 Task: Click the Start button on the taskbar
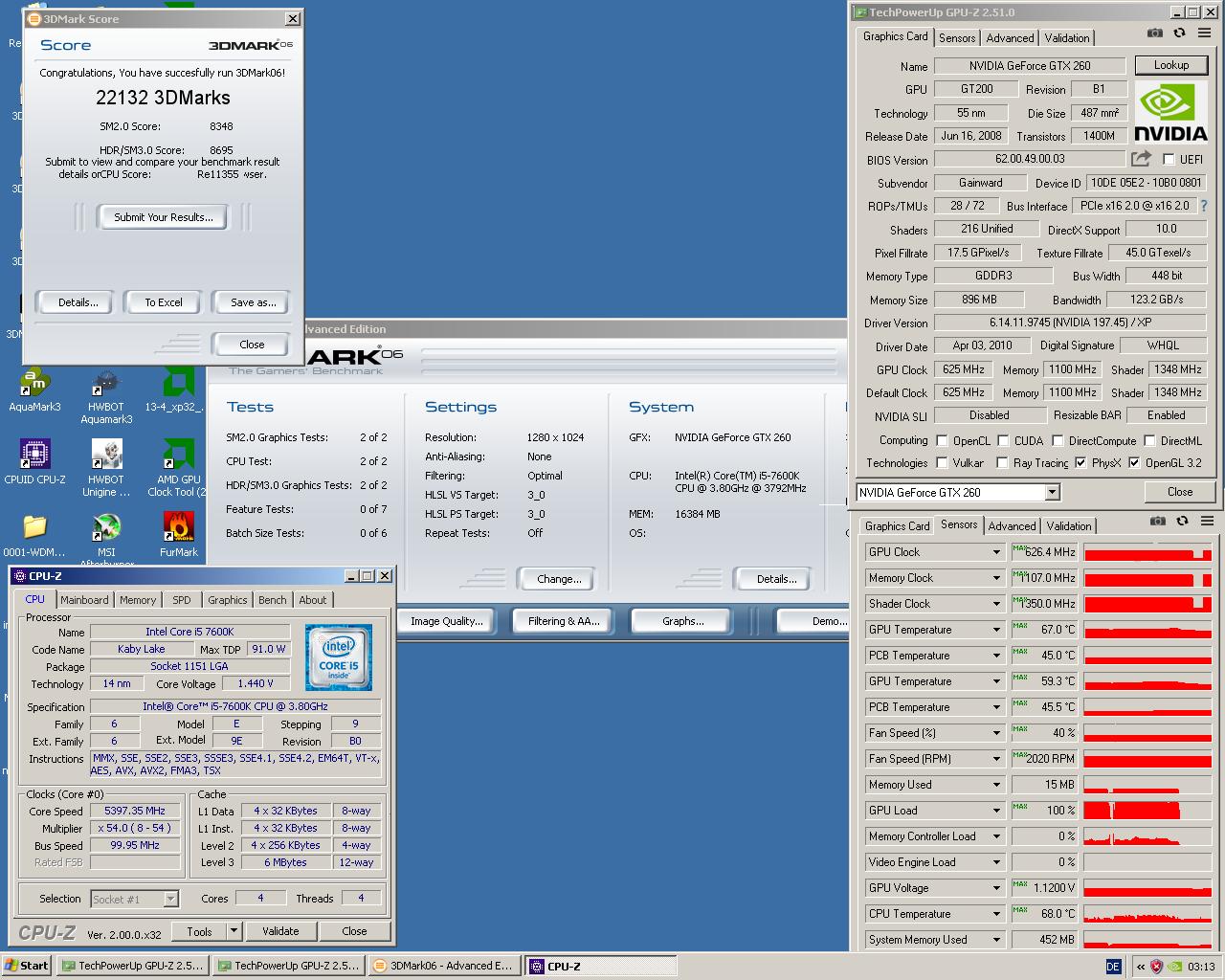tap(27, 966)
